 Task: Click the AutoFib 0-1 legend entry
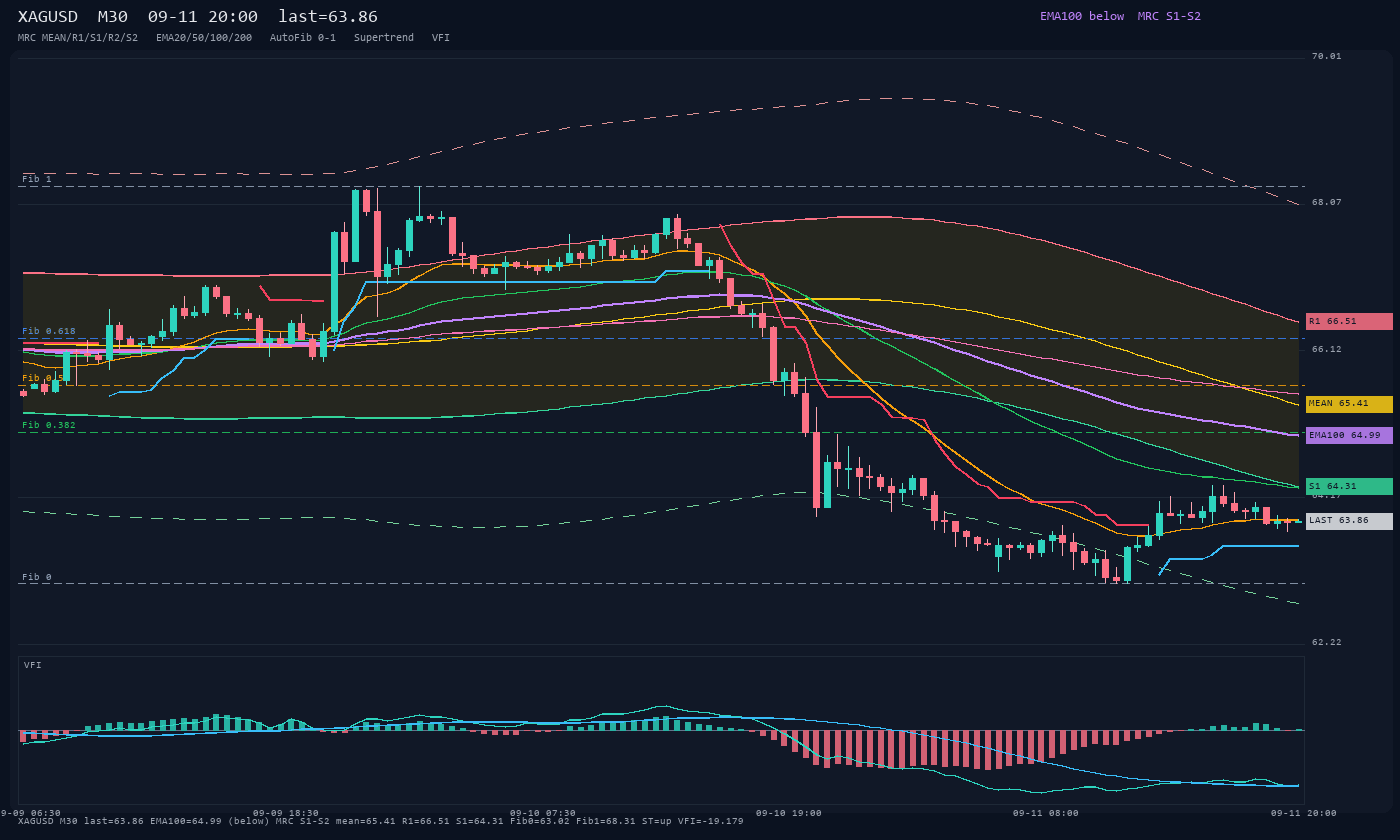tap(303, 37)
